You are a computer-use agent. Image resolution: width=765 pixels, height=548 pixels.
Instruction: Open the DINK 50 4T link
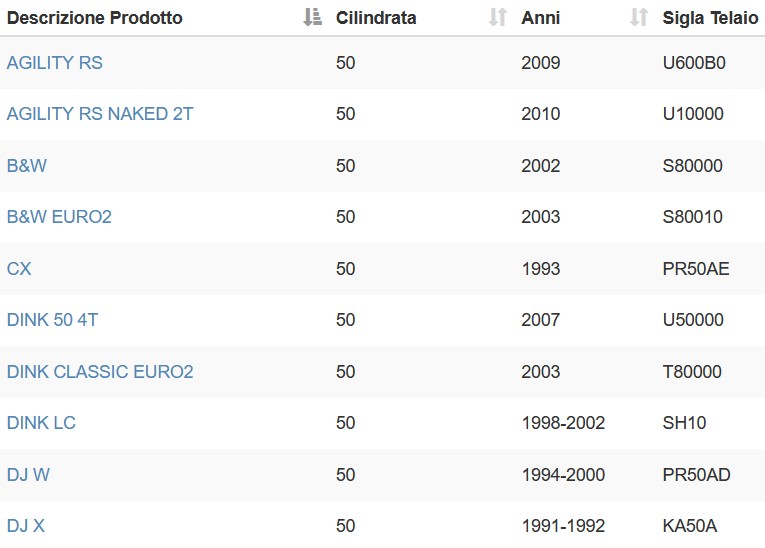53,320
